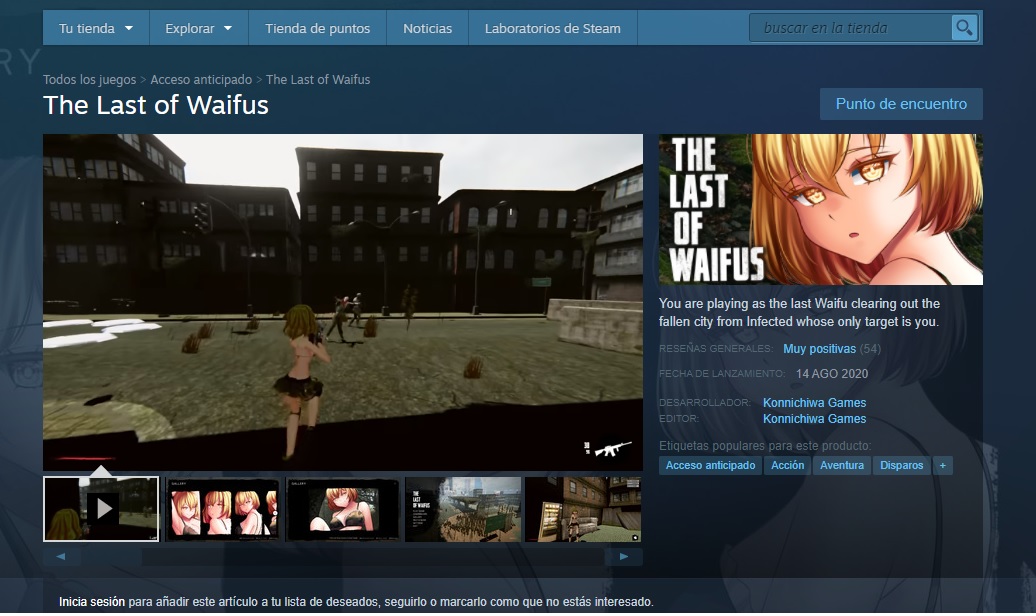Open editor Konnichiwa Games link
The height and width of the screenshot is (616, 1036).
[815, 418]
